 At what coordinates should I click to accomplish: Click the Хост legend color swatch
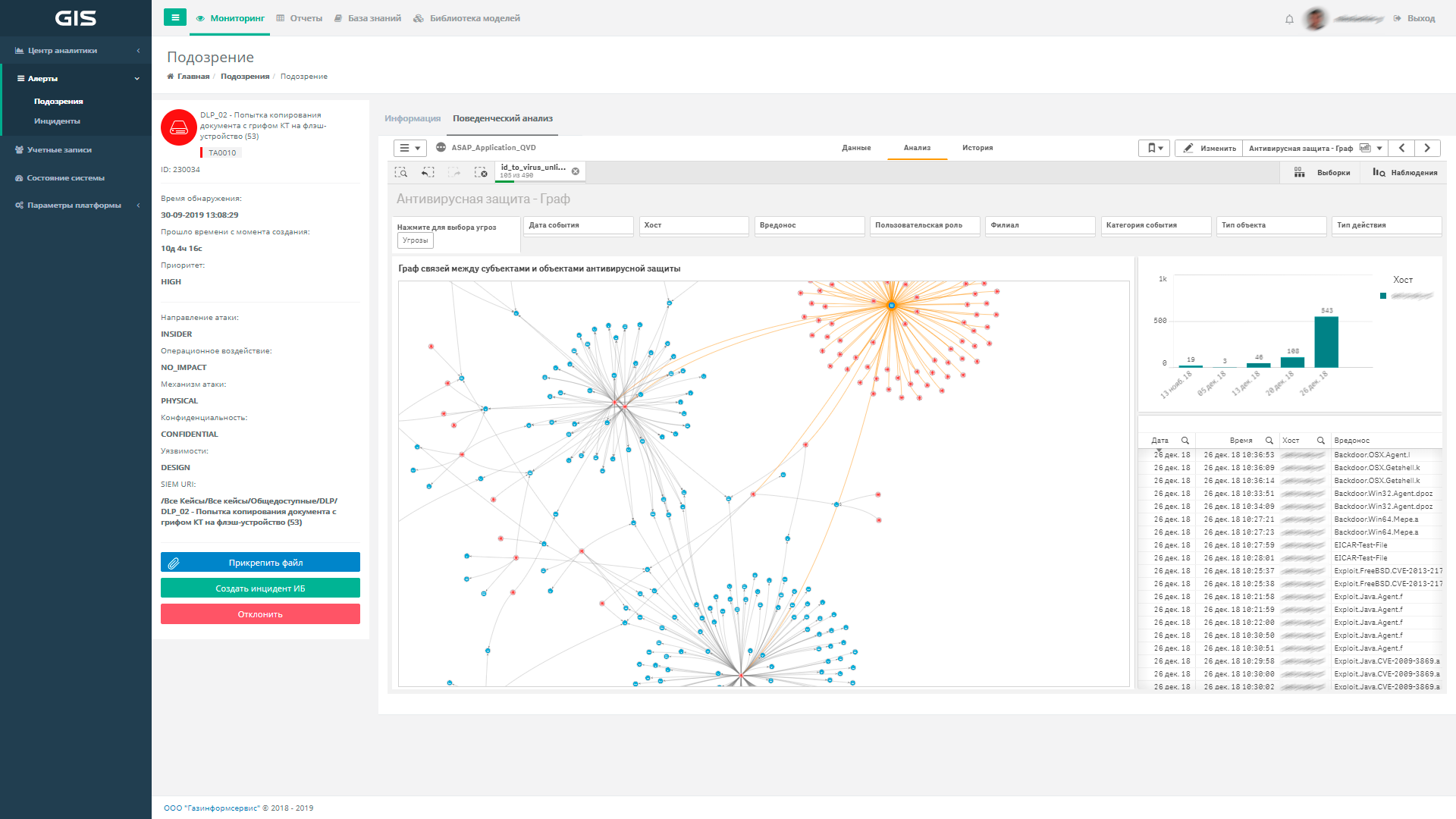[1383, 297]
